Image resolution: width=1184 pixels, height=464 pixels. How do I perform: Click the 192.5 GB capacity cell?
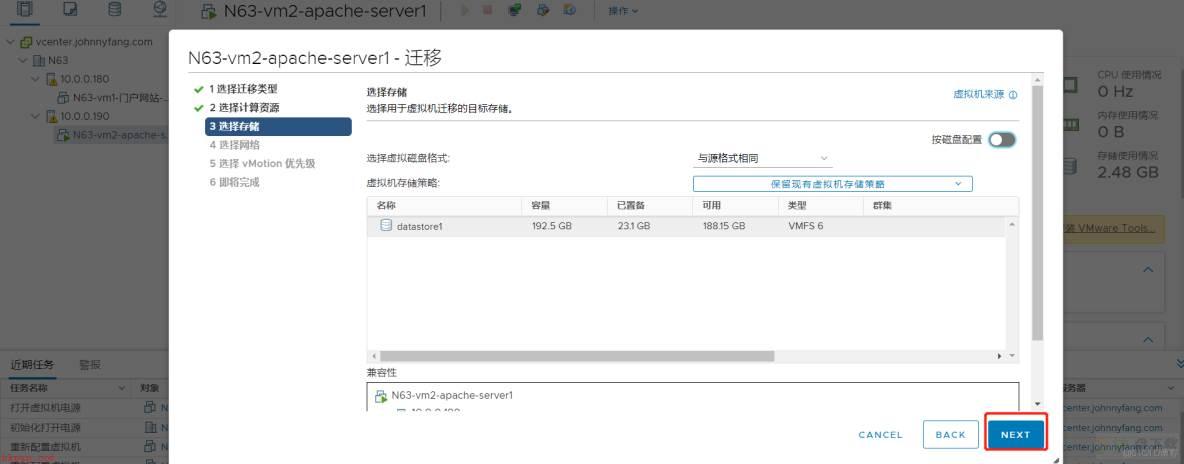click(552, 226)
